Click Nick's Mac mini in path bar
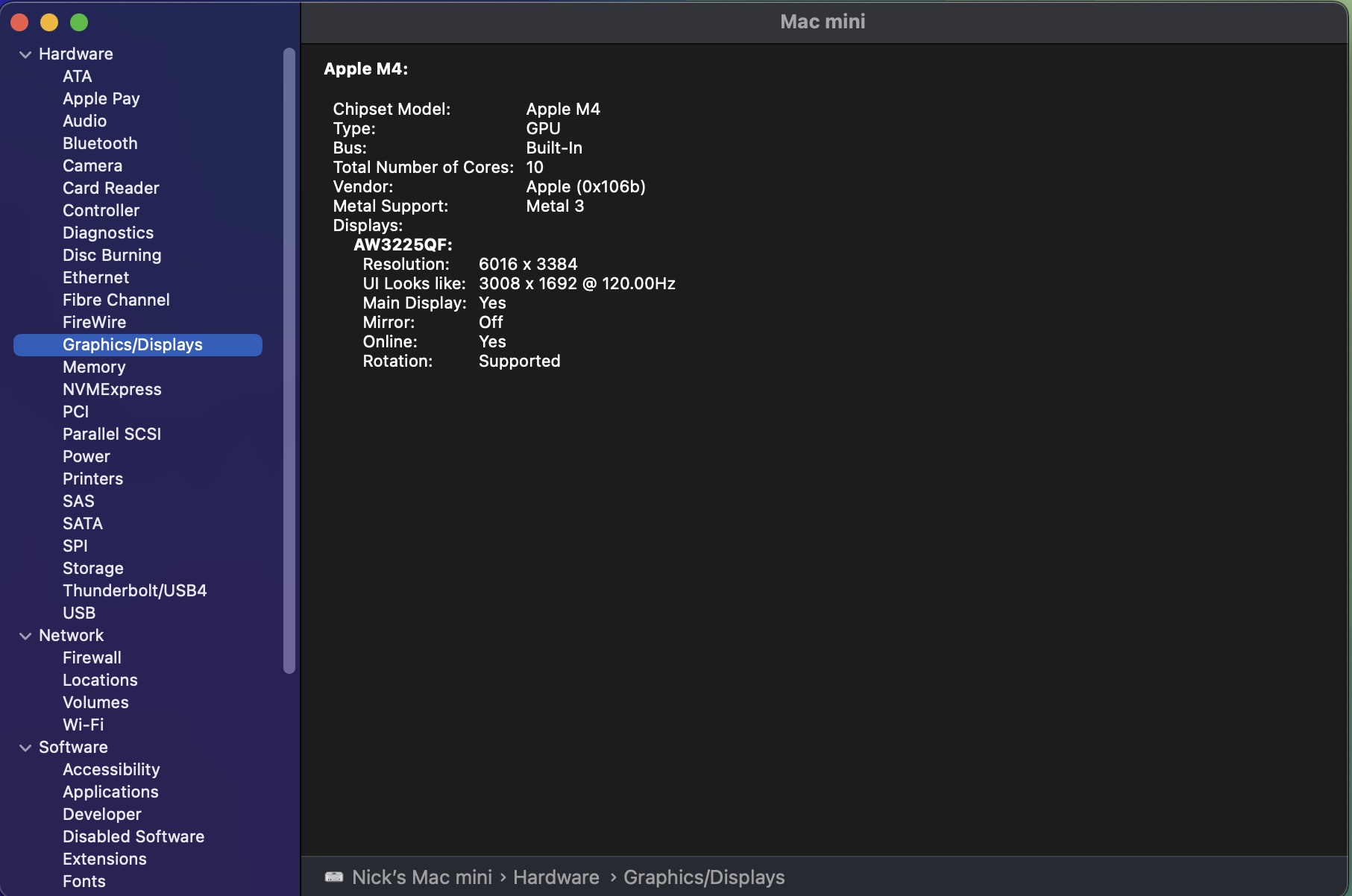 (421, 877)
